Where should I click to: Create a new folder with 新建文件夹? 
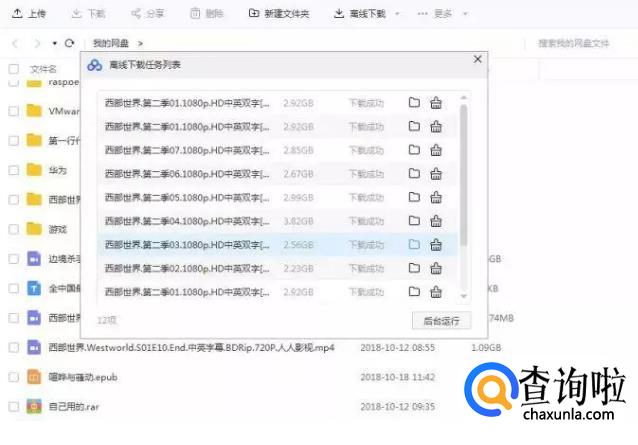[279, 14]
